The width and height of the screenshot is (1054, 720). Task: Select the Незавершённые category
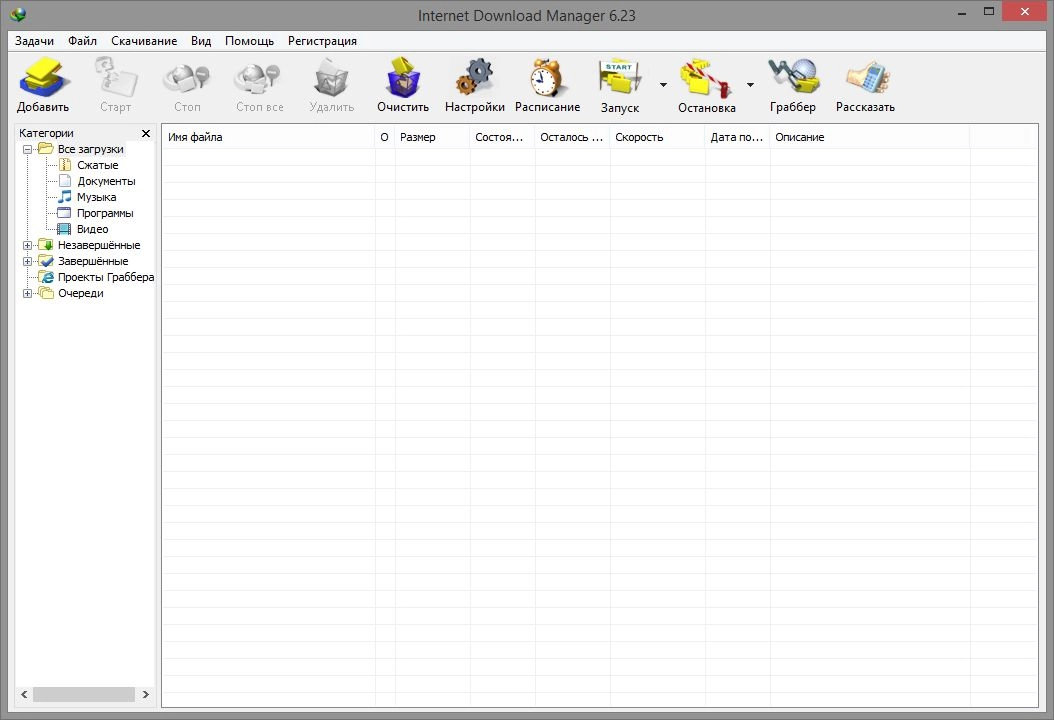click(x=99, y=245)
